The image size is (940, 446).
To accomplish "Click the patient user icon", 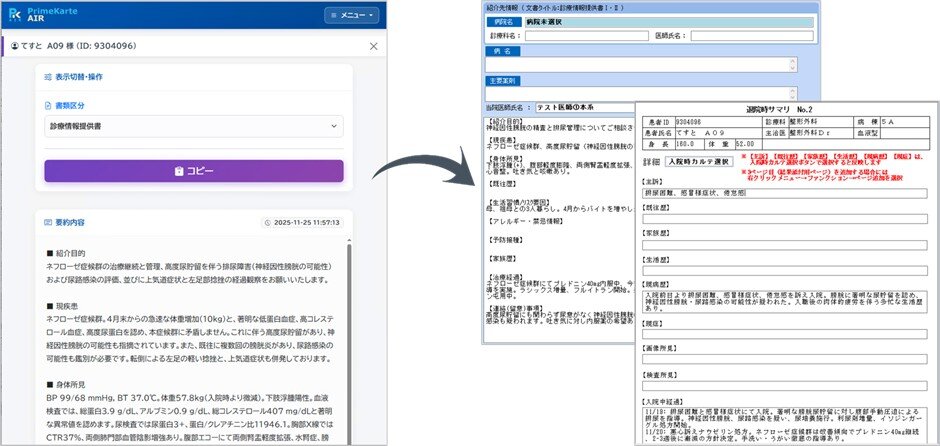I will coord(15,46).
